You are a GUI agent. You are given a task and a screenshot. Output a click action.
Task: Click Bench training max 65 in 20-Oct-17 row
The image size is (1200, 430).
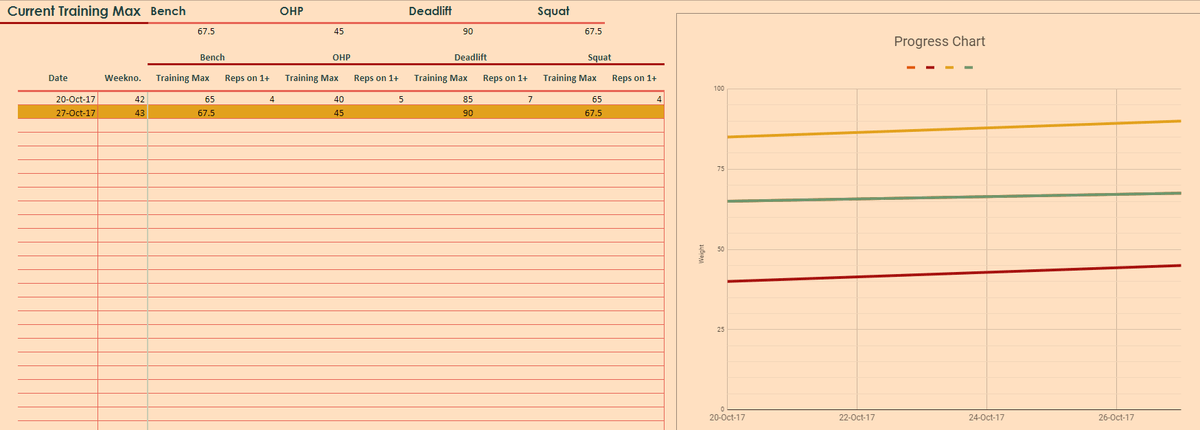(209, 99)
